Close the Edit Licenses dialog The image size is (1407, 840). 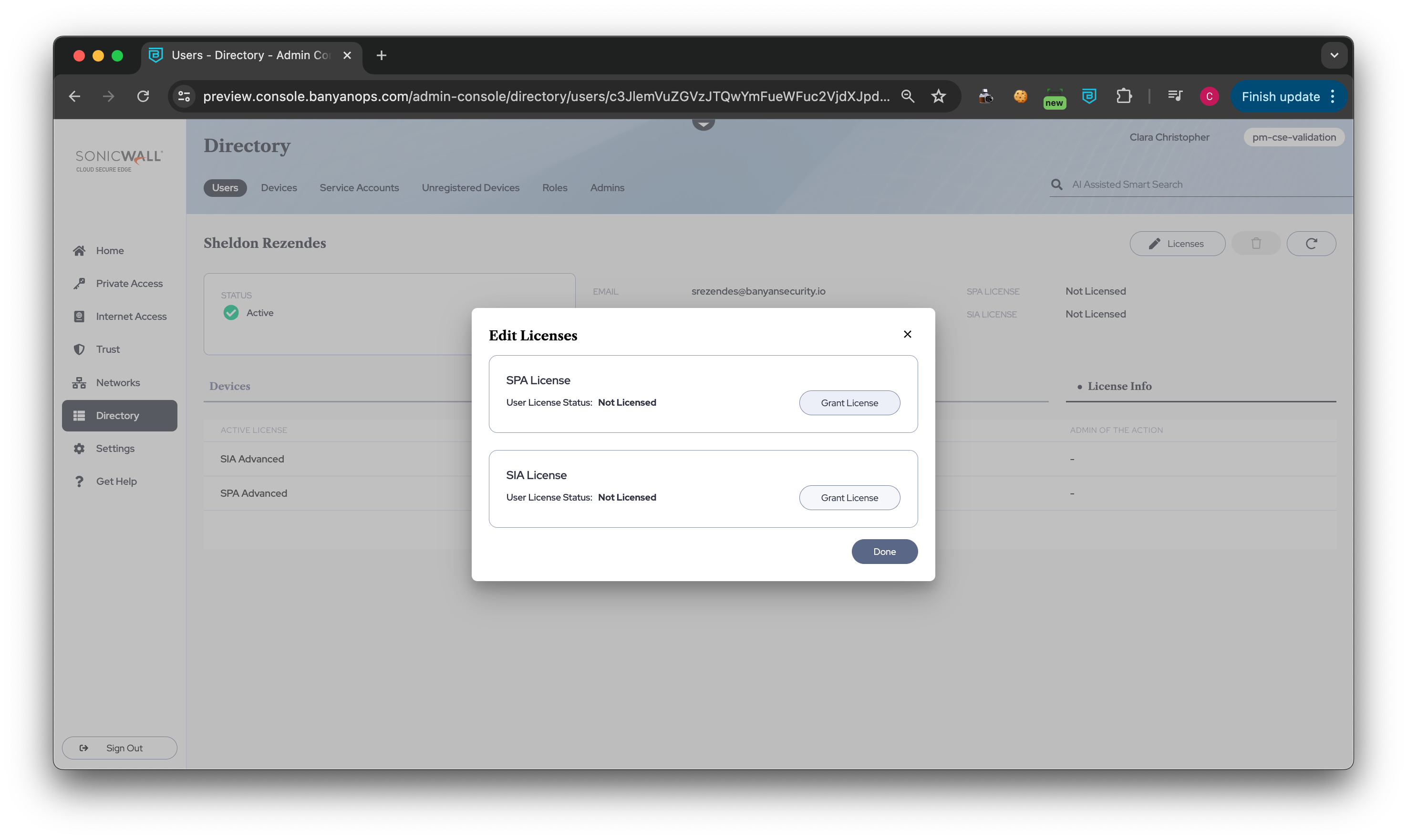pyautogui.click(x=907, y=335)
